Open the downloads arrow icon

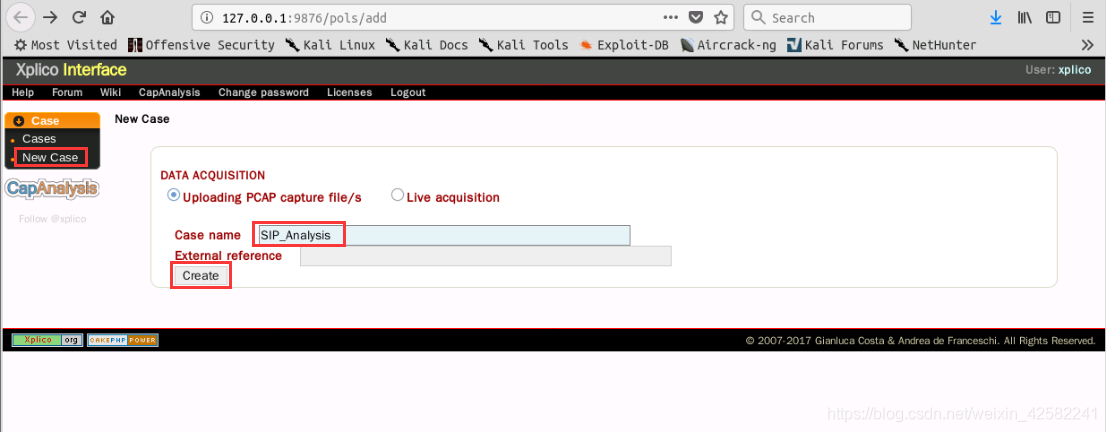click(996, 18)
